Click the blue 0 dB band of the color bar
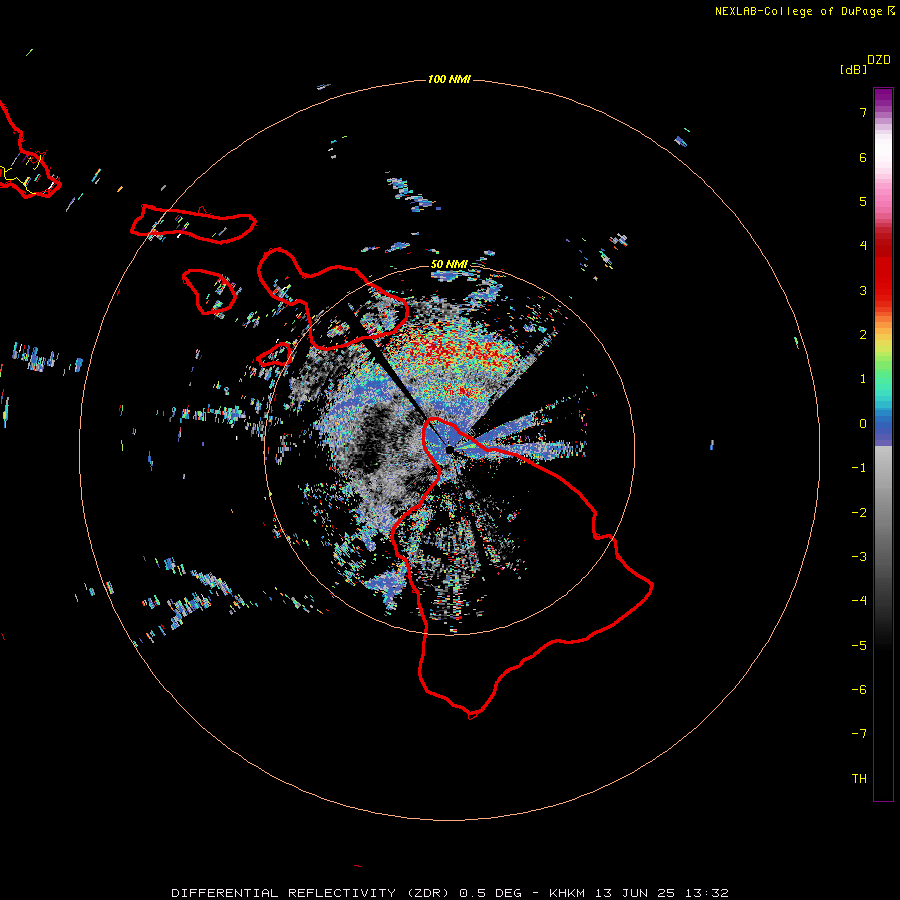The image size is (900, 900). pyautogui.click(x=883, y=428)
